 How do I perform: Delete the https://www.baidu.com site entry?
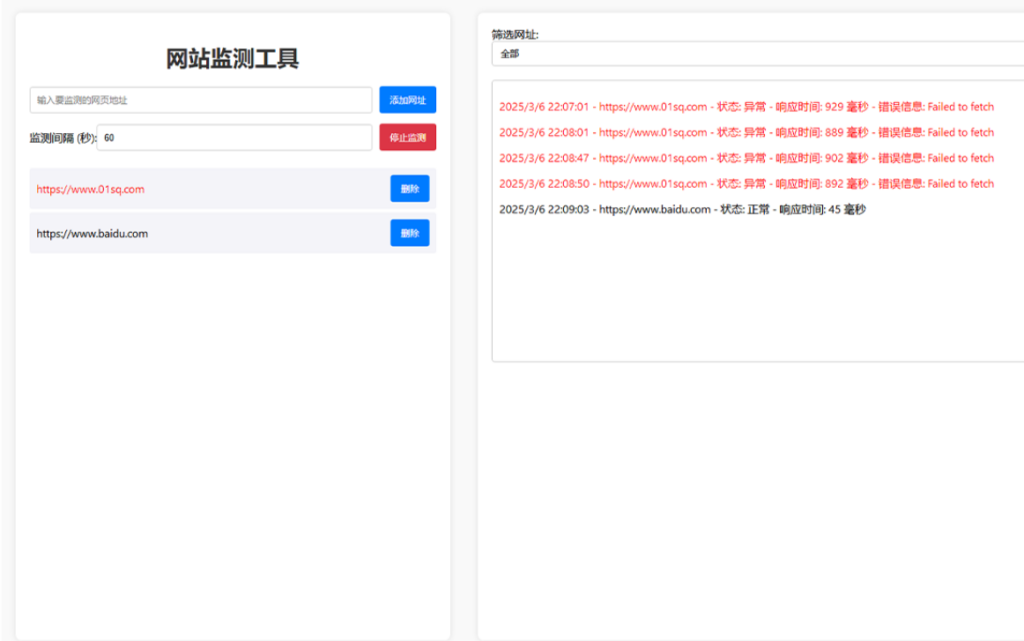409,234
